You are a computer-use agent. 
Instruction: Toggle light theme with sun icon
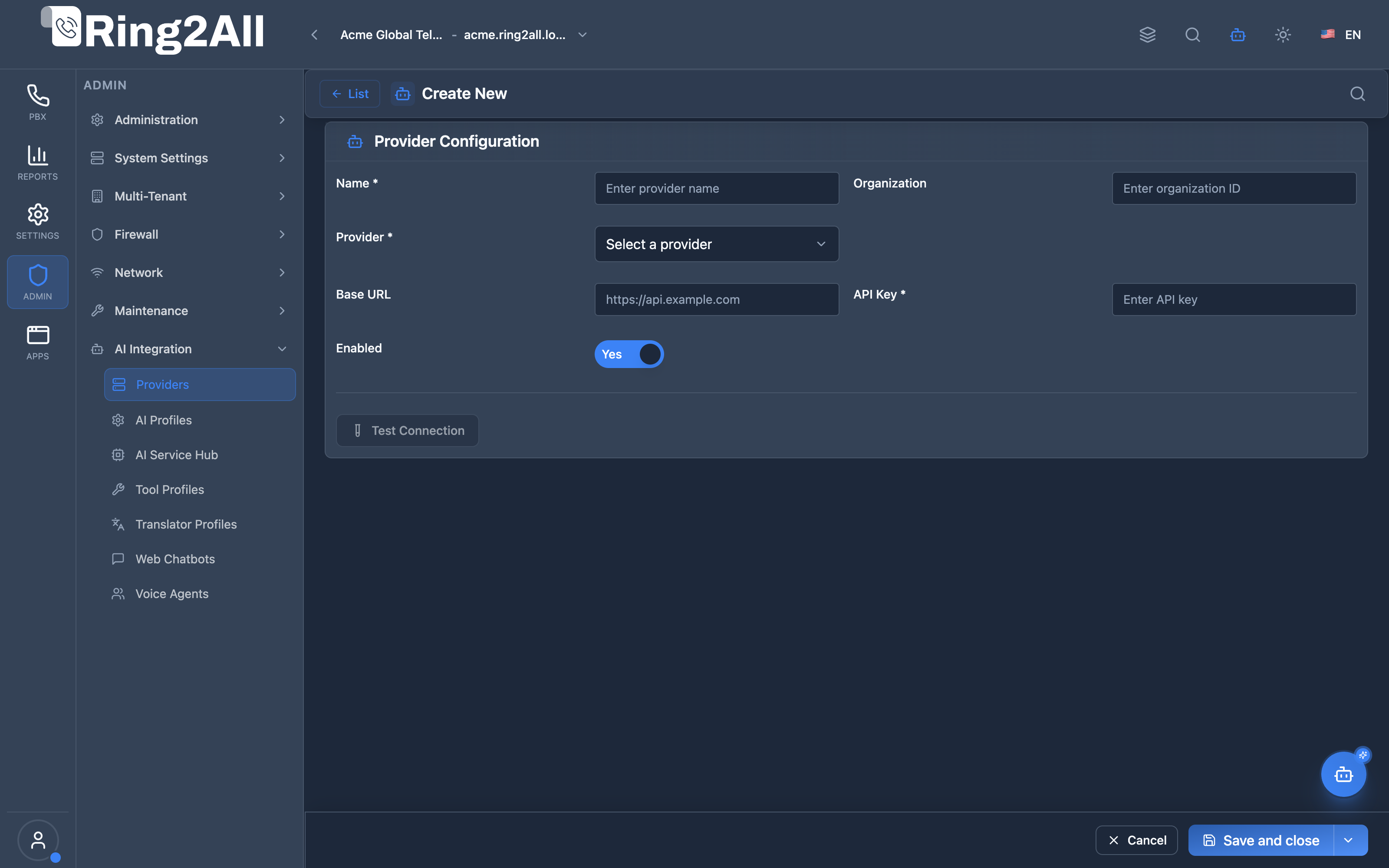pyautogui.click(x=1283, y=34)
